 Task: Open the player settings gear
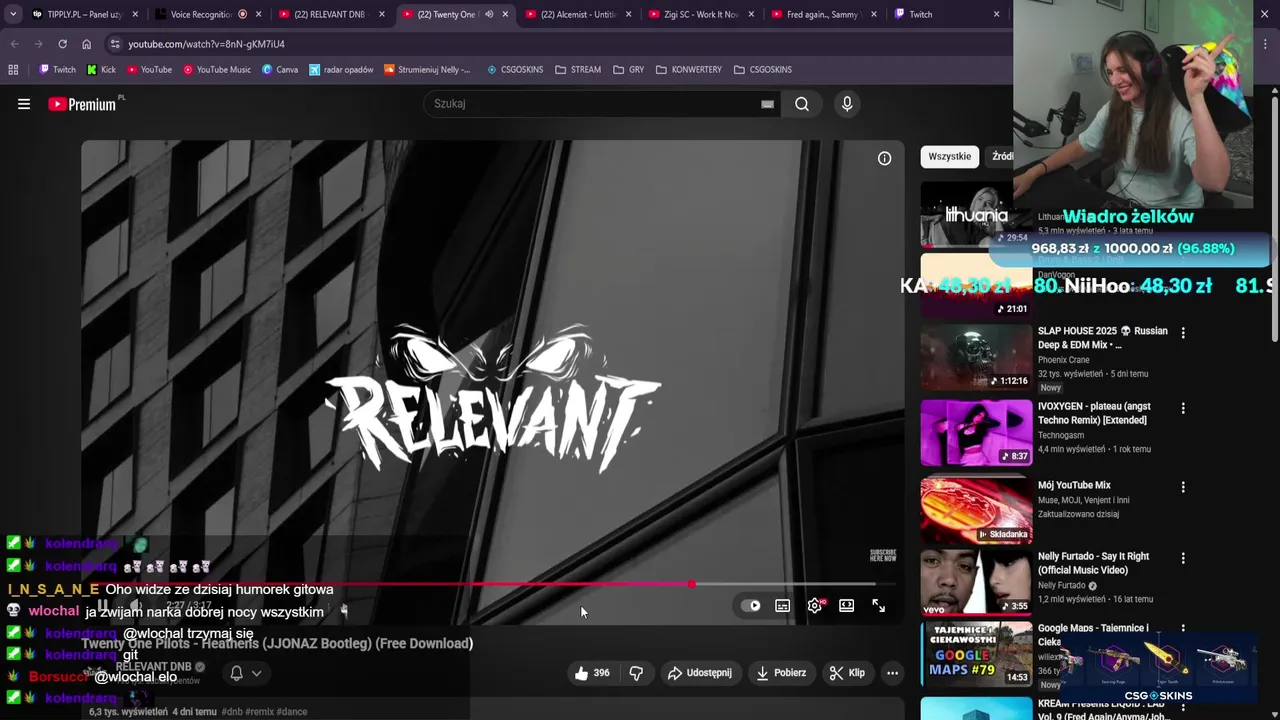pos(815,605)
